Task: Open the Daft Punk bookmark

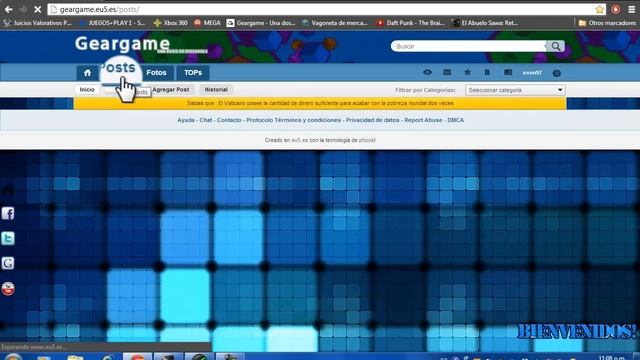Action: (x=411, y=23)
